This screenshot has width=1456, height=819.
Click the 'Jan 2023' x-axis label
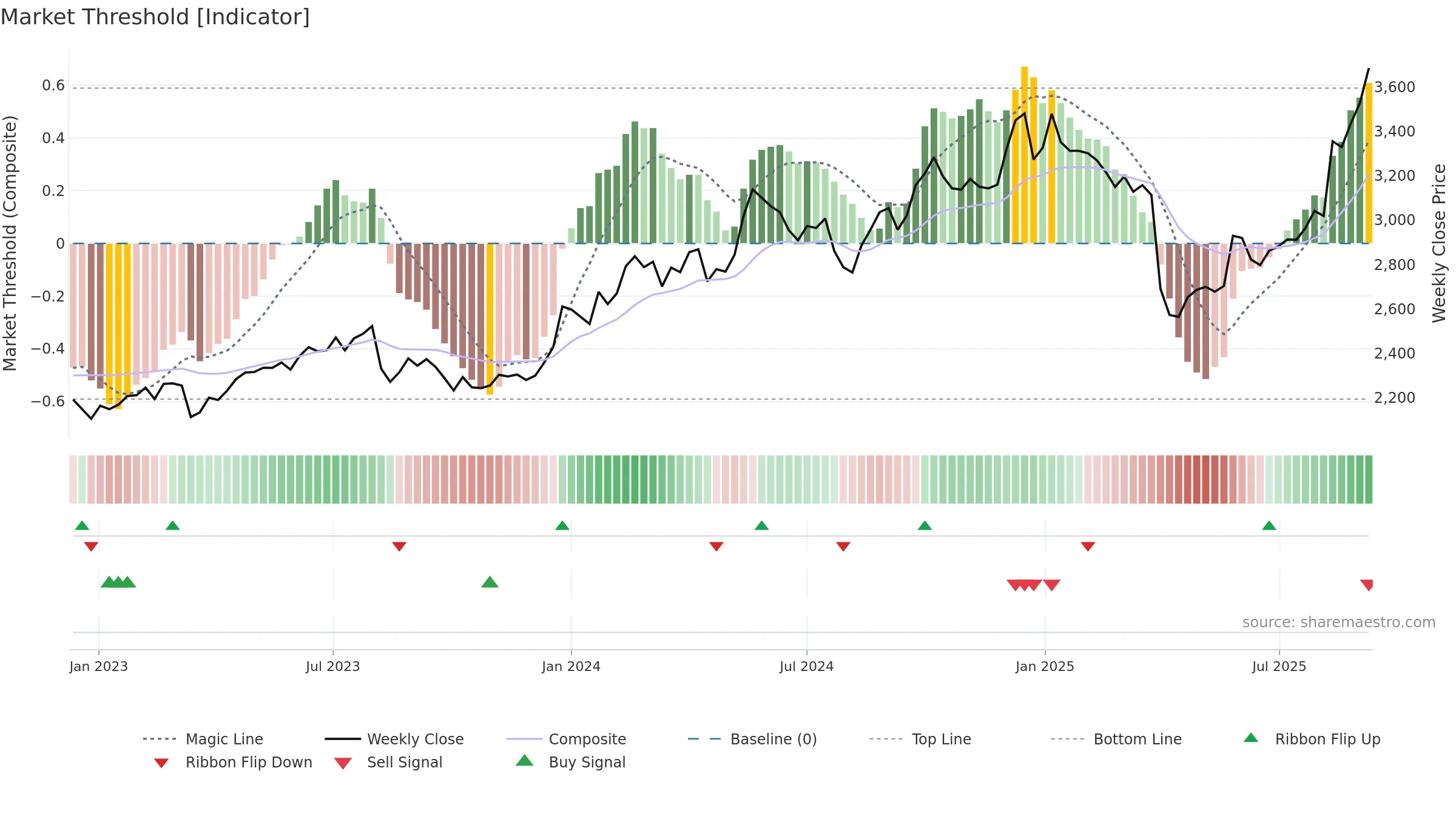pos(99,667)
